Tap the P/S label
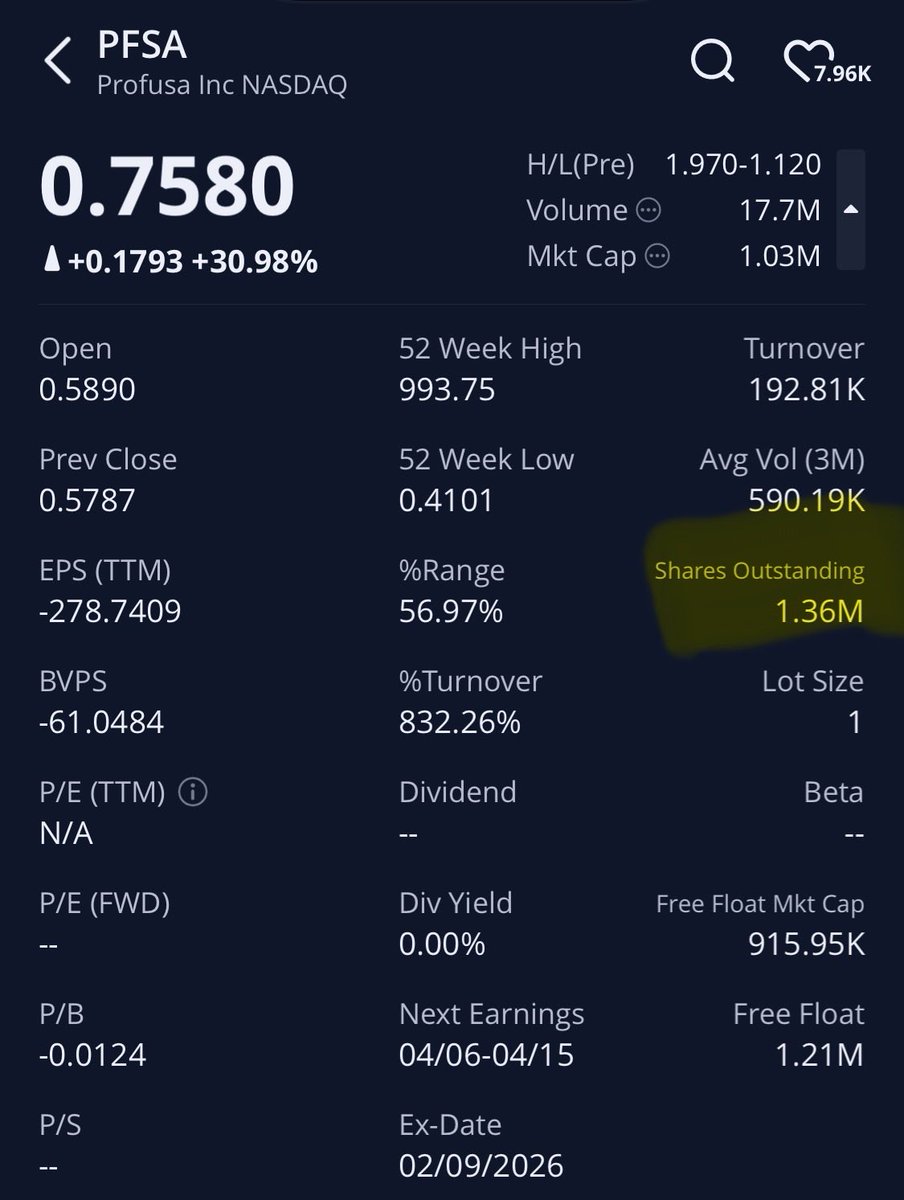Viewport: 904px width, 1200px height. (61, 1126)
